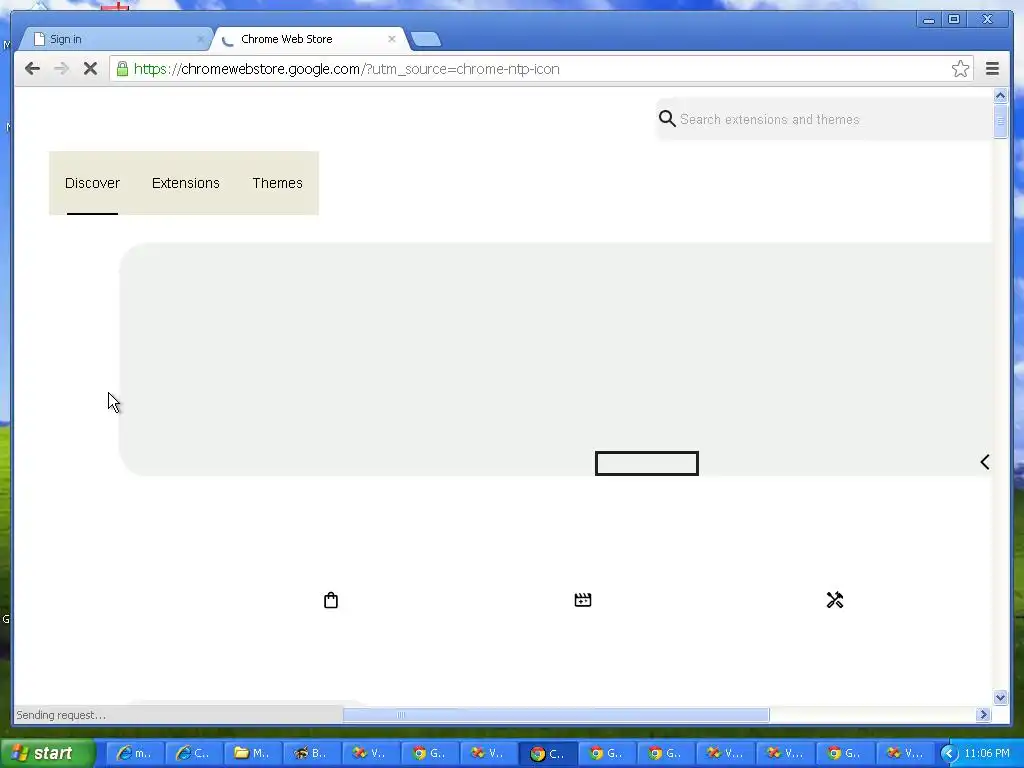Click the green padlock security icon
1024x768 pixels.
(122, 69)
